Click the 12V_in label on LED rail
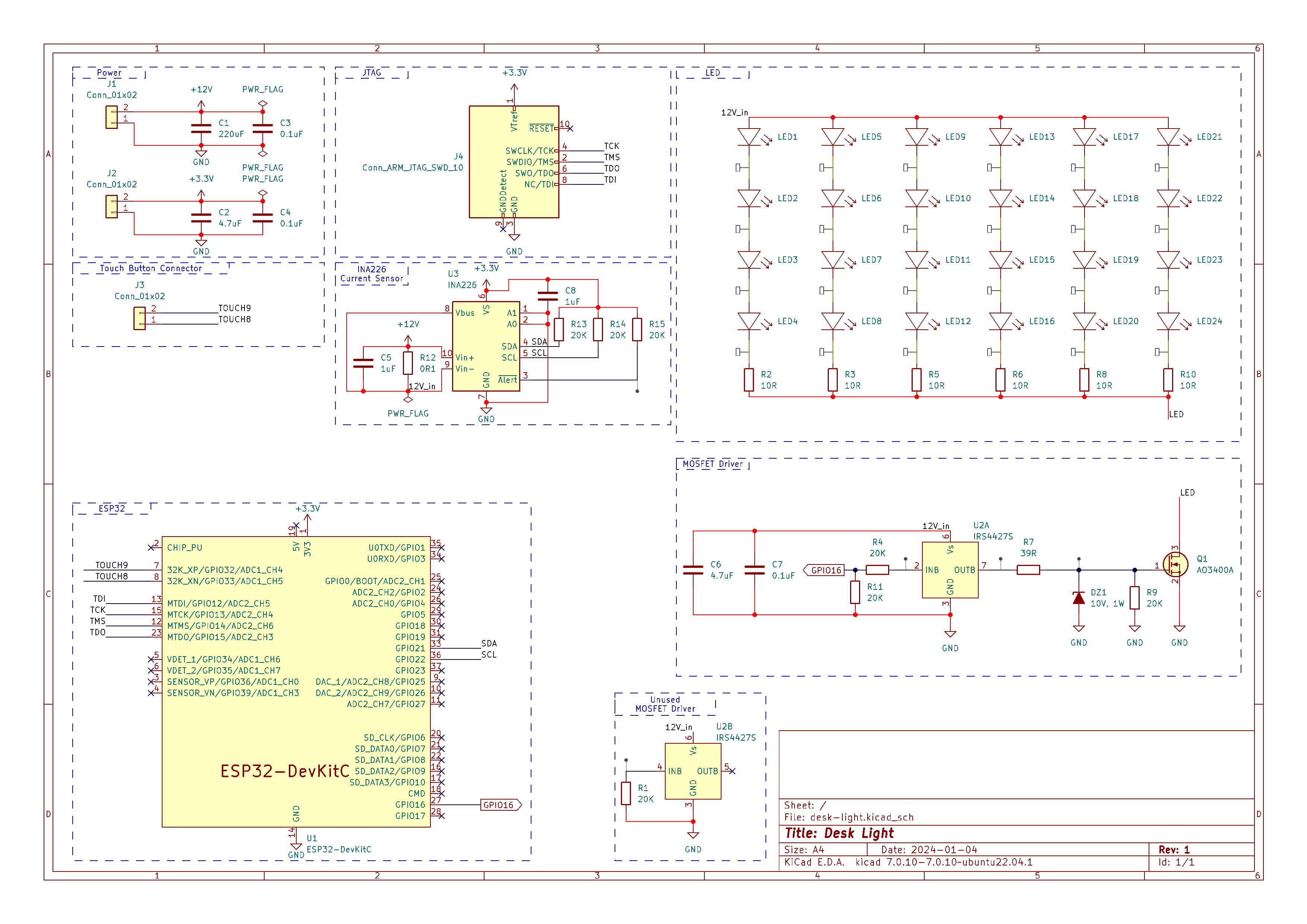The image size is (1307, 924). tap(734, 112)
